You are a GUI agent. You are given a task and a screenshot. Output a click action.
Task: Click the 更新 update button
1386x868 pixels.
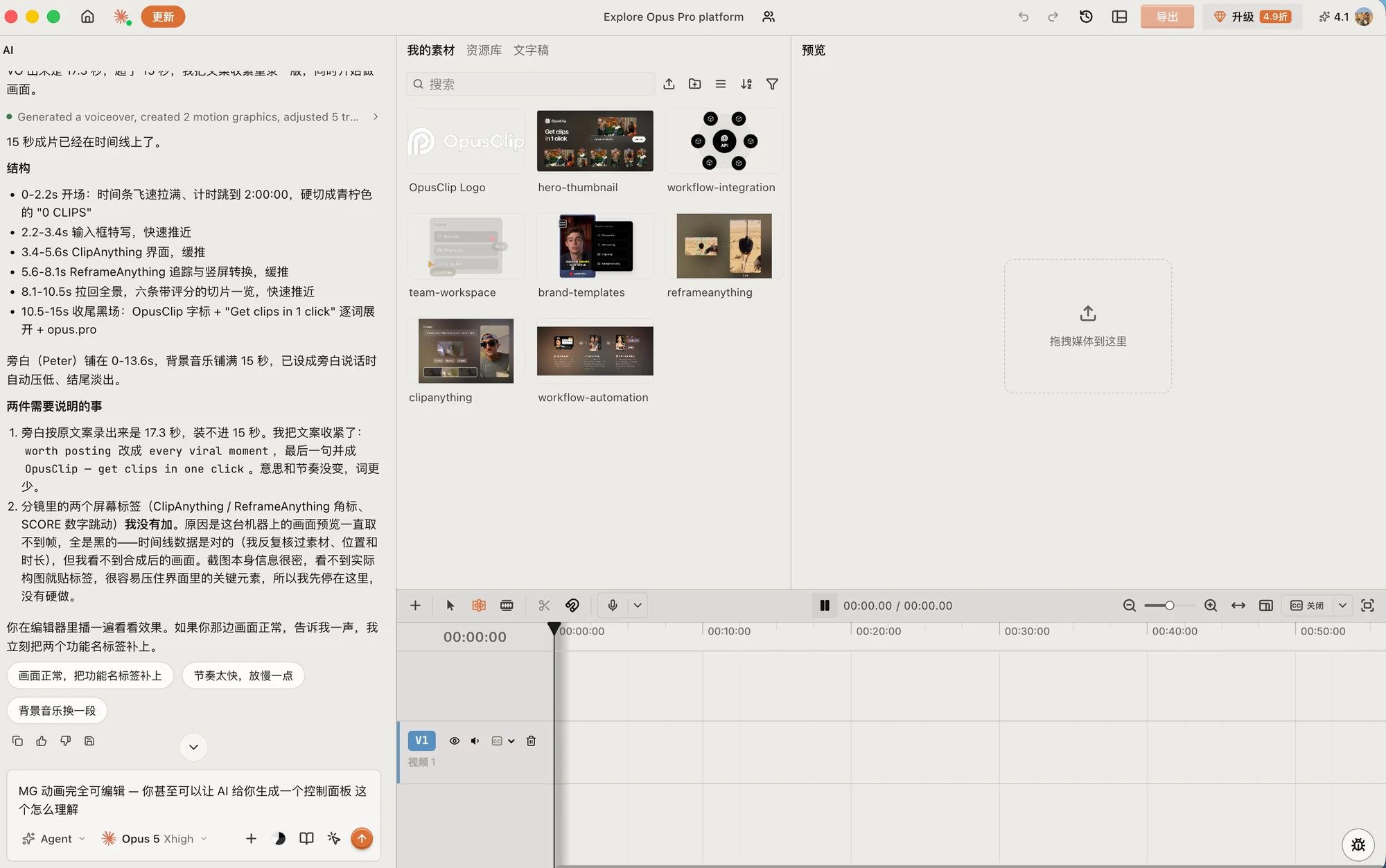[x=163, y=17]
